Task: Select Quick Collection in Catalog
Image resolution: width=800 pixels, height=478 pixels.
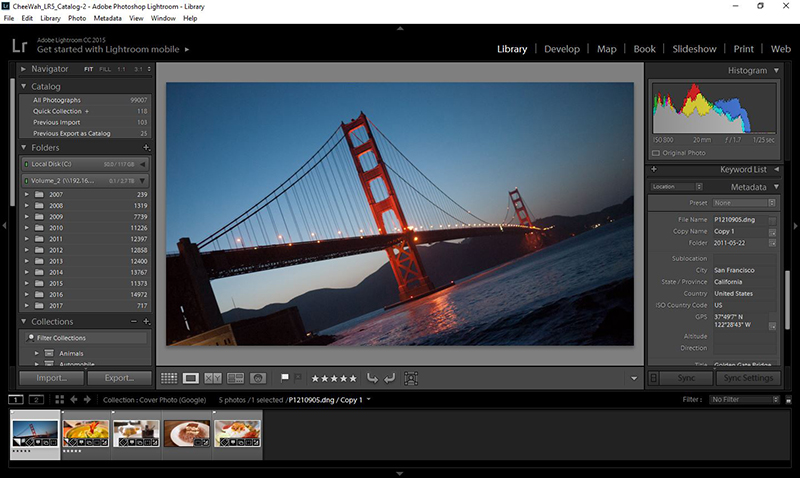Action: pos(85,111)
